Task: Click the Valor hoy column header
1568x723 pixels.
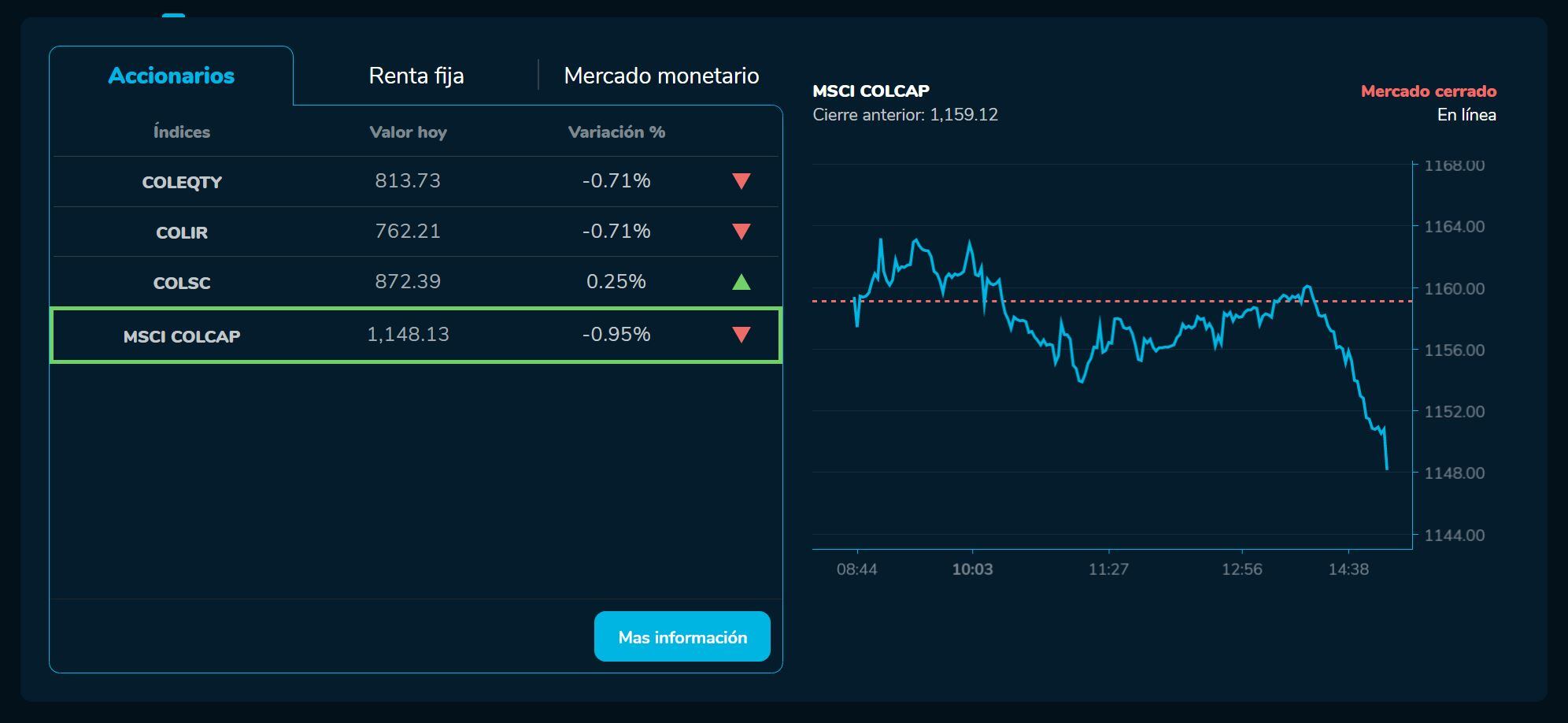Action: click(x=408, y=132)
